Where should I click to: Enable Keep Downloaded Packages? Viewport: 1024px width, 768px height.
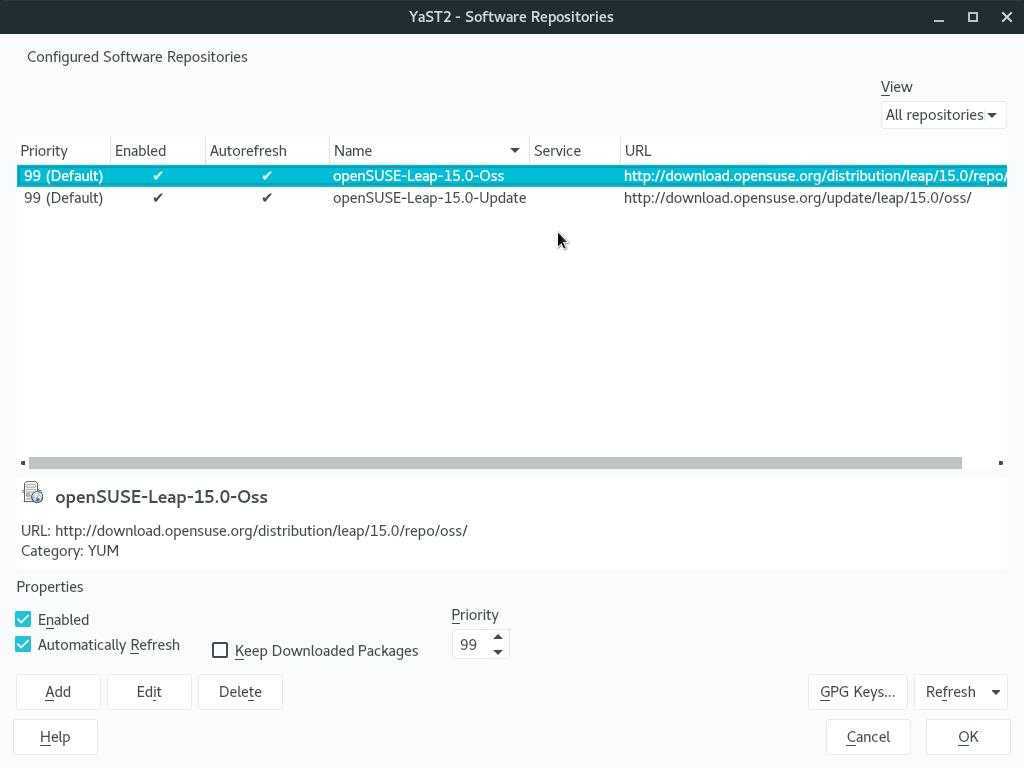(x=220, y=651)
